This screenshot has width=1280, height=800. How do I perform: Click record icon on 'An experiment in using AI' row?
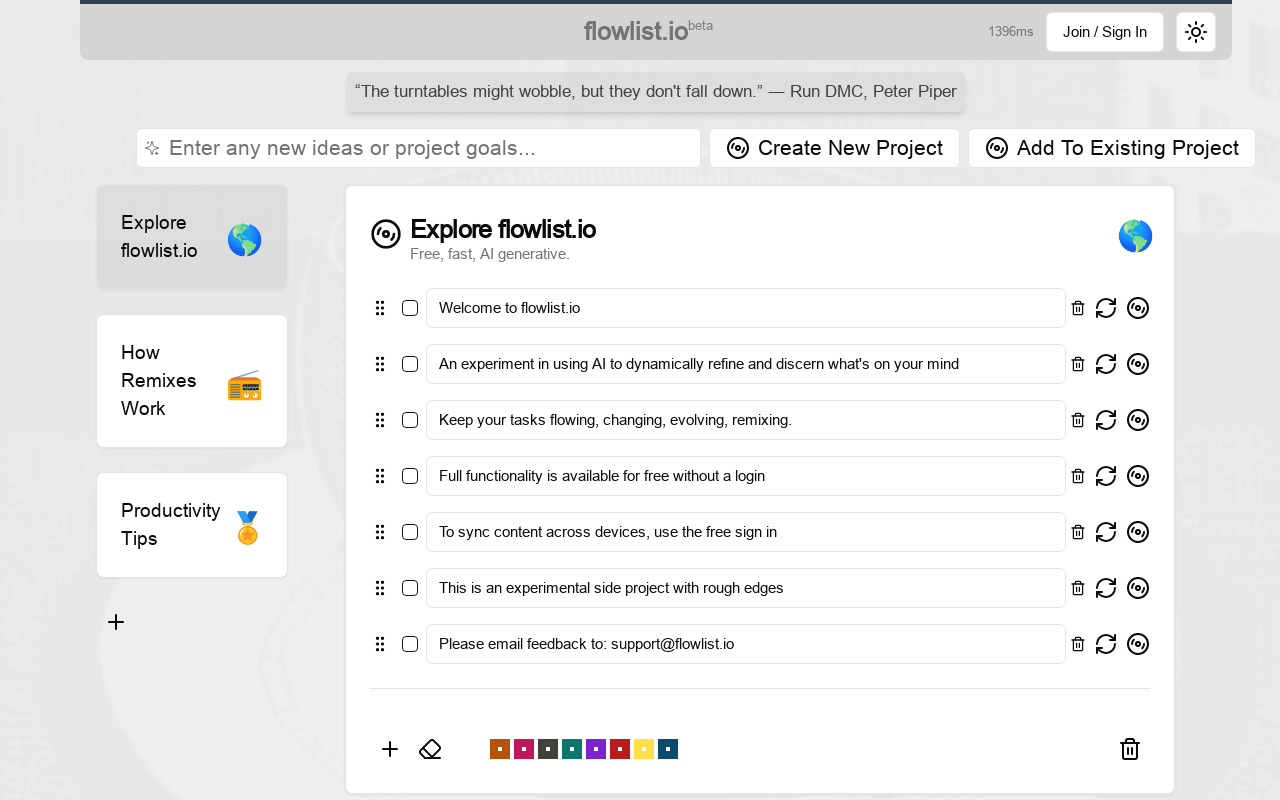click(1138, 364)
